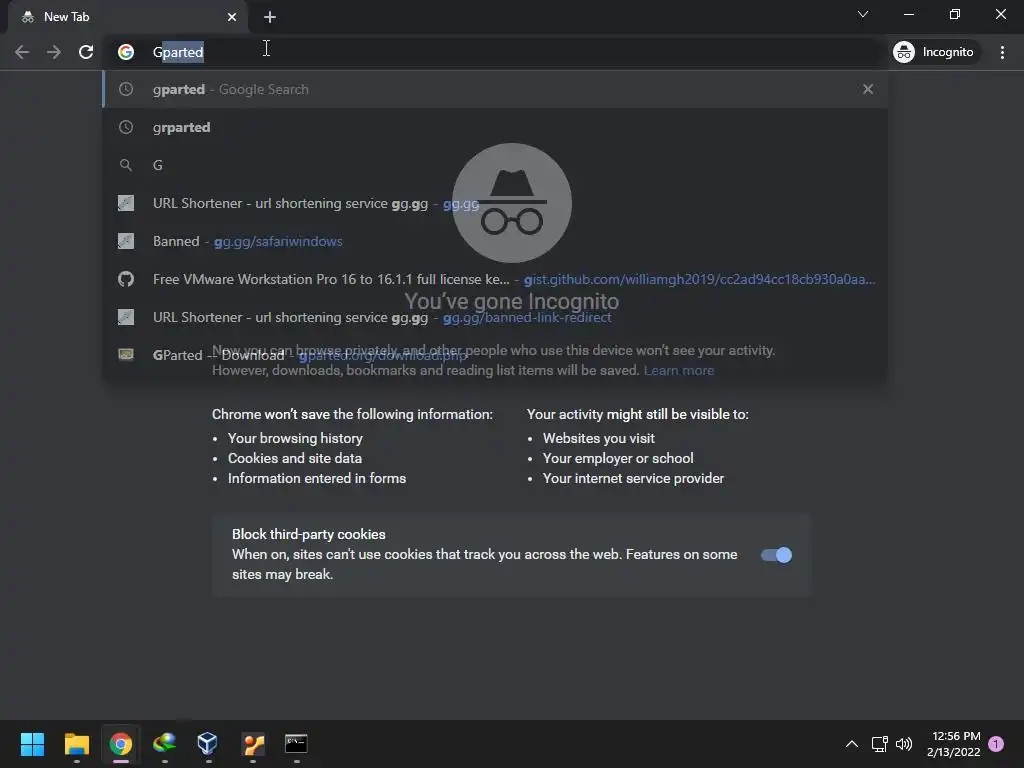Choose the 'G' search suggestion

(495, 165)
